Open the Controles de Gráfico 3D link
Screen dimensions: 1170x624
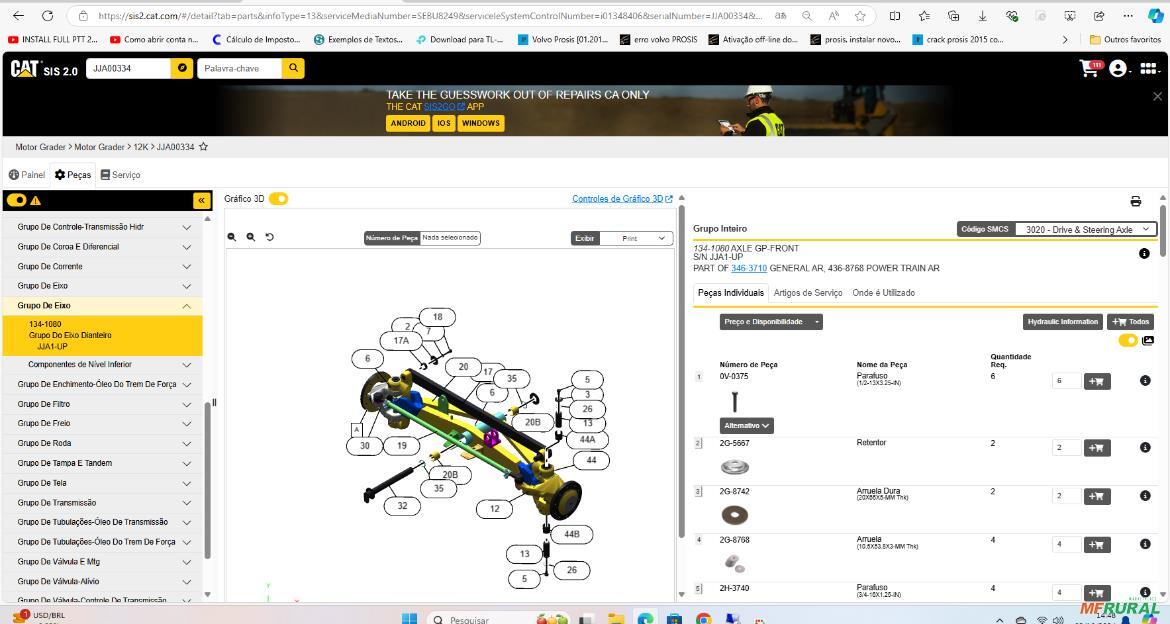point(622,199)
